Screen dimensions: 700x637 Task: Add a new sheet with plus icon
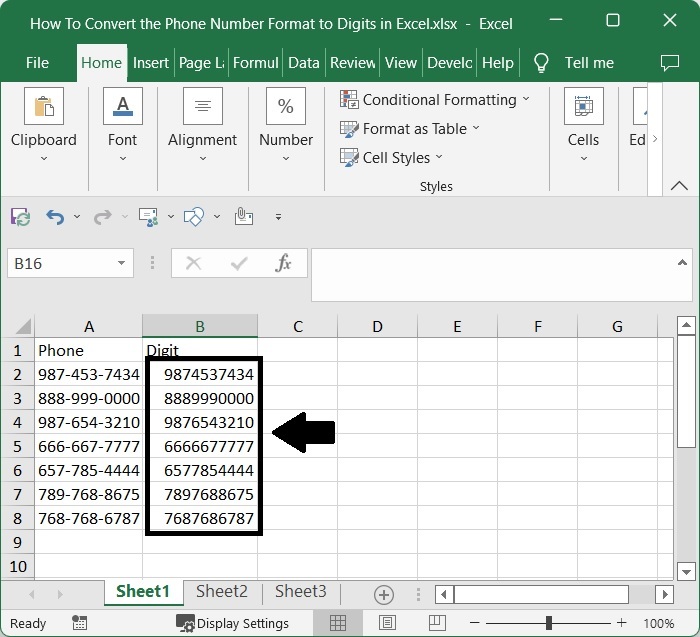[x=383, y=594]
